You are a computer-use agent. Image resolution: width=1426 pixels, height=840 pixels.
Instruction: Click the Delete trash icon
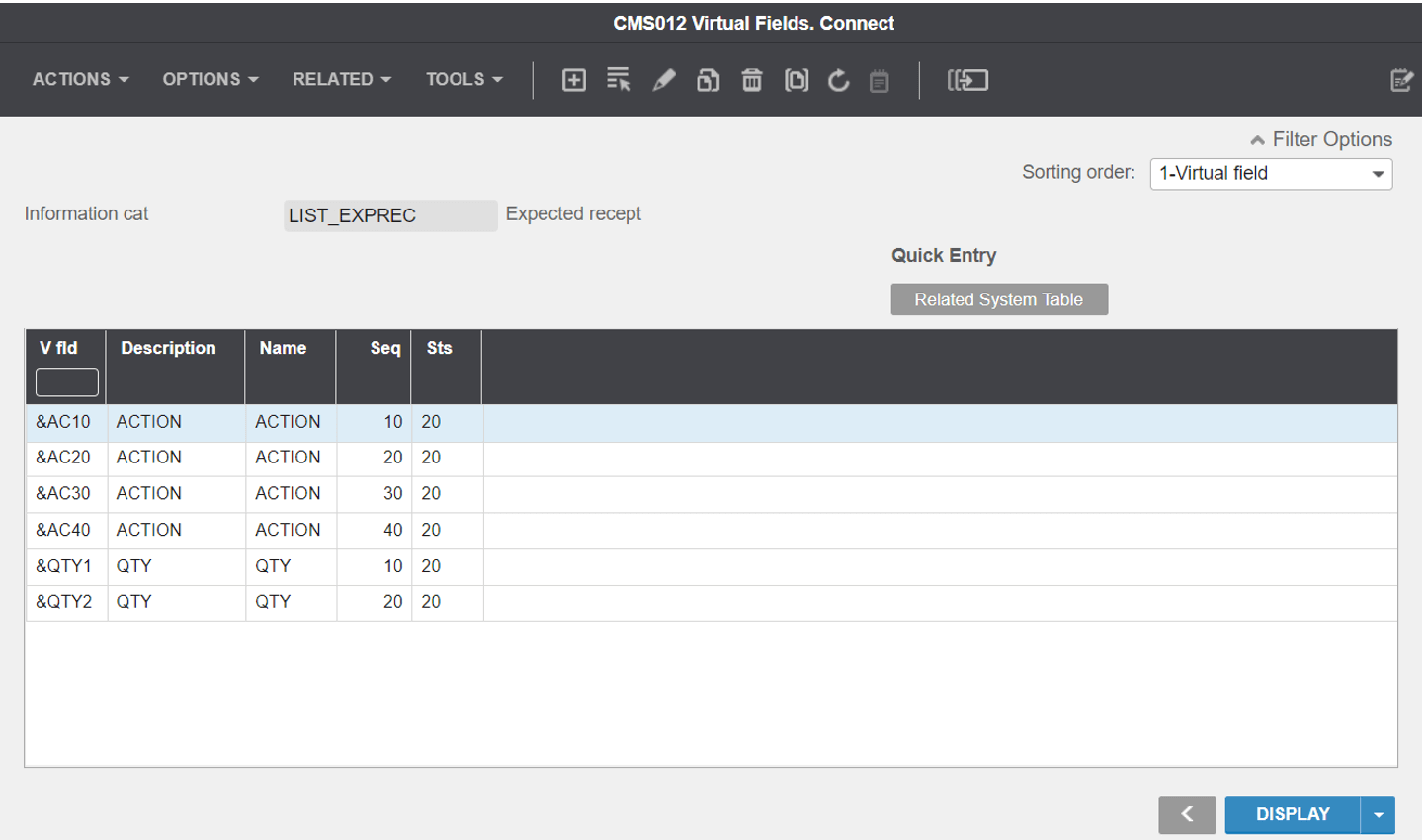751,80
